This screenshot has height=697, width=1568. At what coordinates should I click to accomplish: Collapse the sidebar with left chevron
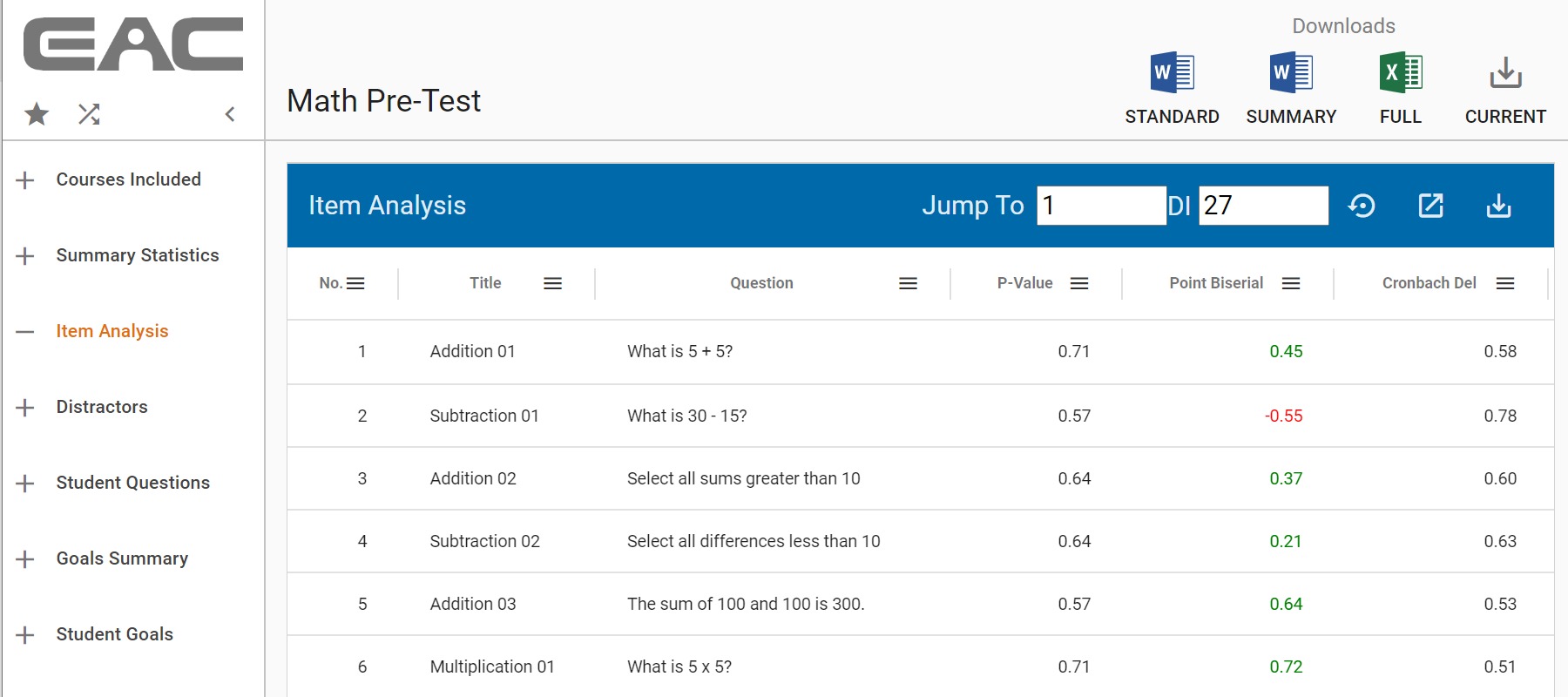pyautogui.click(x=230, y=114)
